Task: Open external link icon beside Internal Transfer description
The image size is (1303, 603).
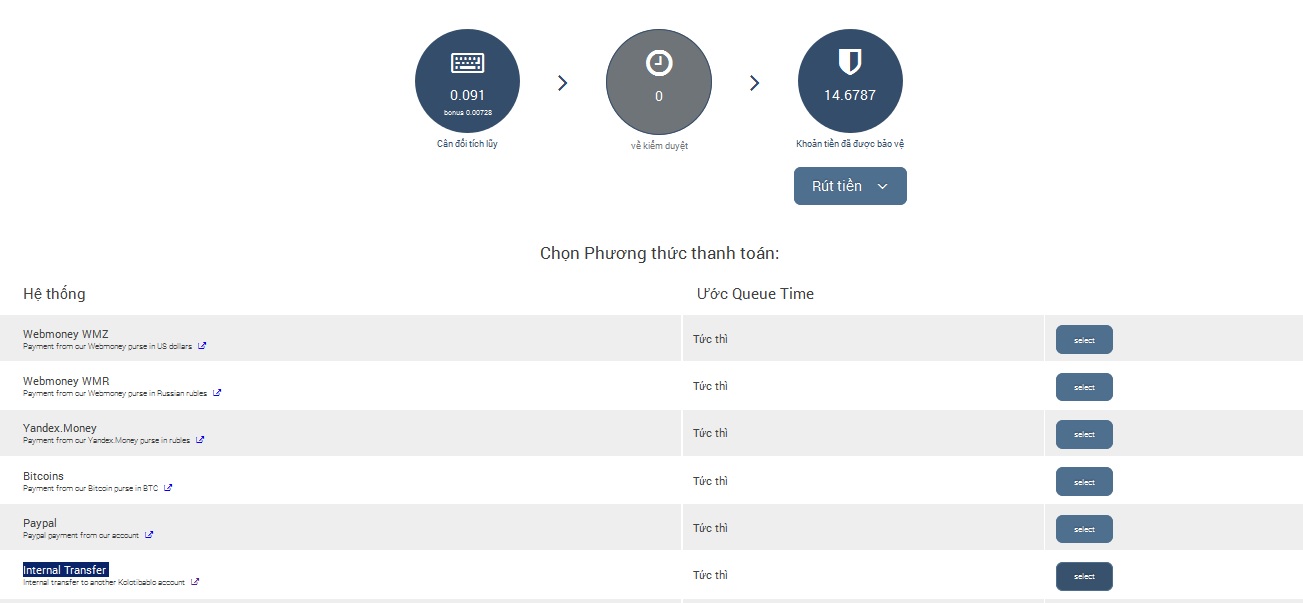Action: [195, 581]
